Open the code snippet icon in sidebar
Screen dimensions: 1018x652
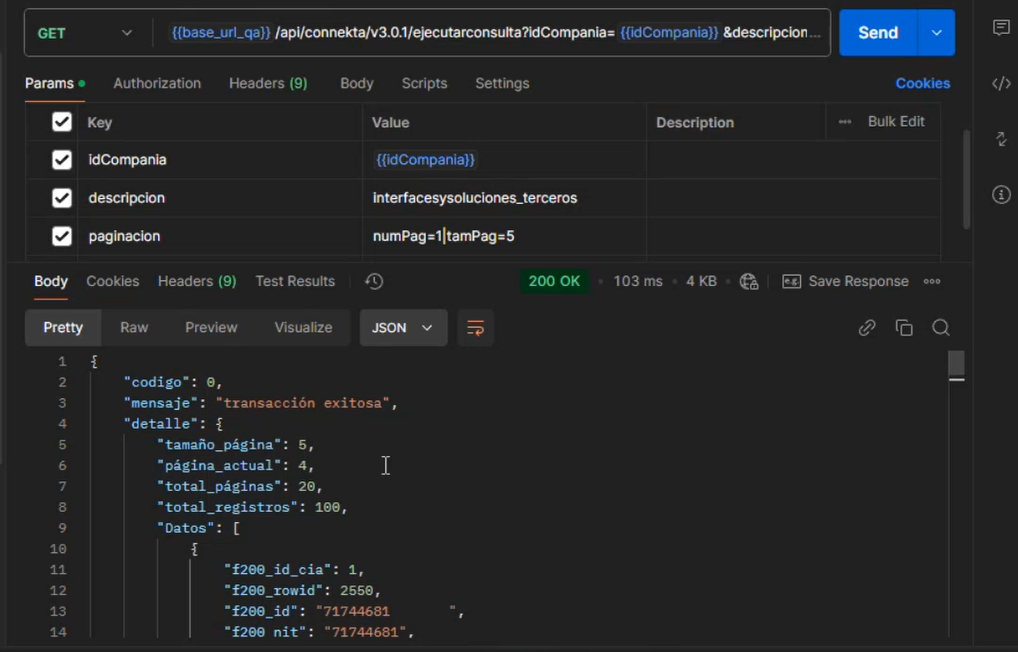click(x=1001, y=84)
